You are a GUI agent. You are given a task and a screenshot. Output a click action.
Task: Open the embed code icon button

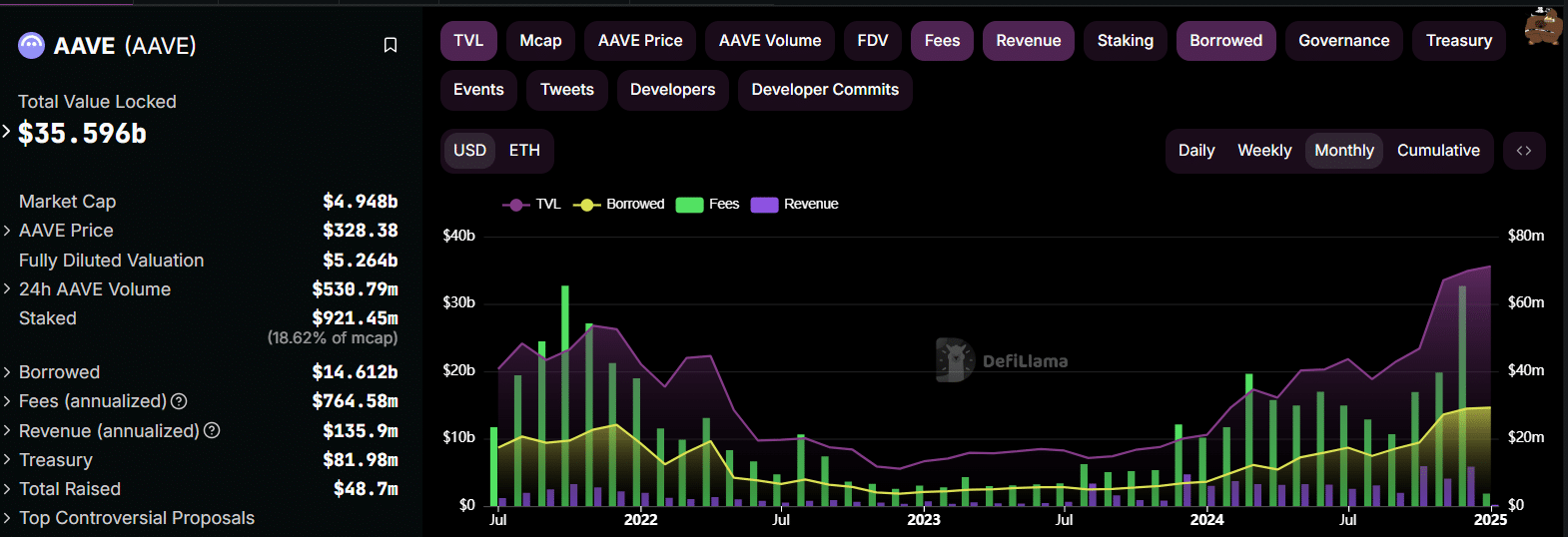(1523, 151)
